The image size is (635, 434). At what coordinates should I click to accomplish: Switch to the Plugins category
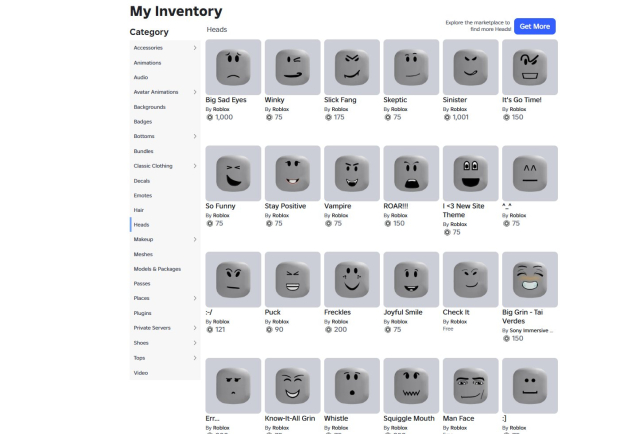[143, 313]
